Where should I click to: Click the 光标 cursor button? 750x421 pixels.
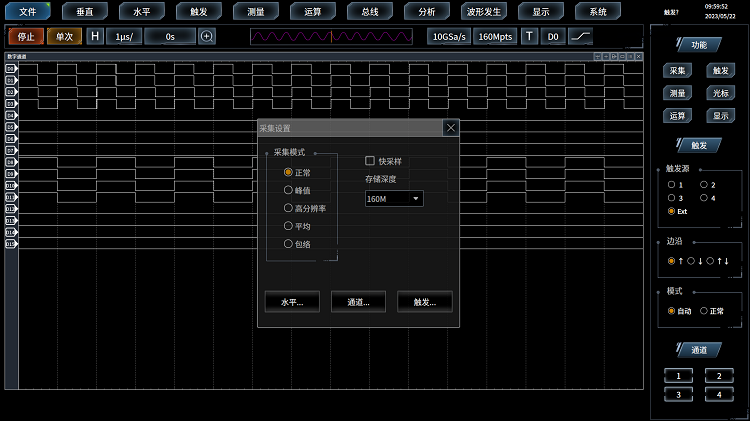pos(720,93)
